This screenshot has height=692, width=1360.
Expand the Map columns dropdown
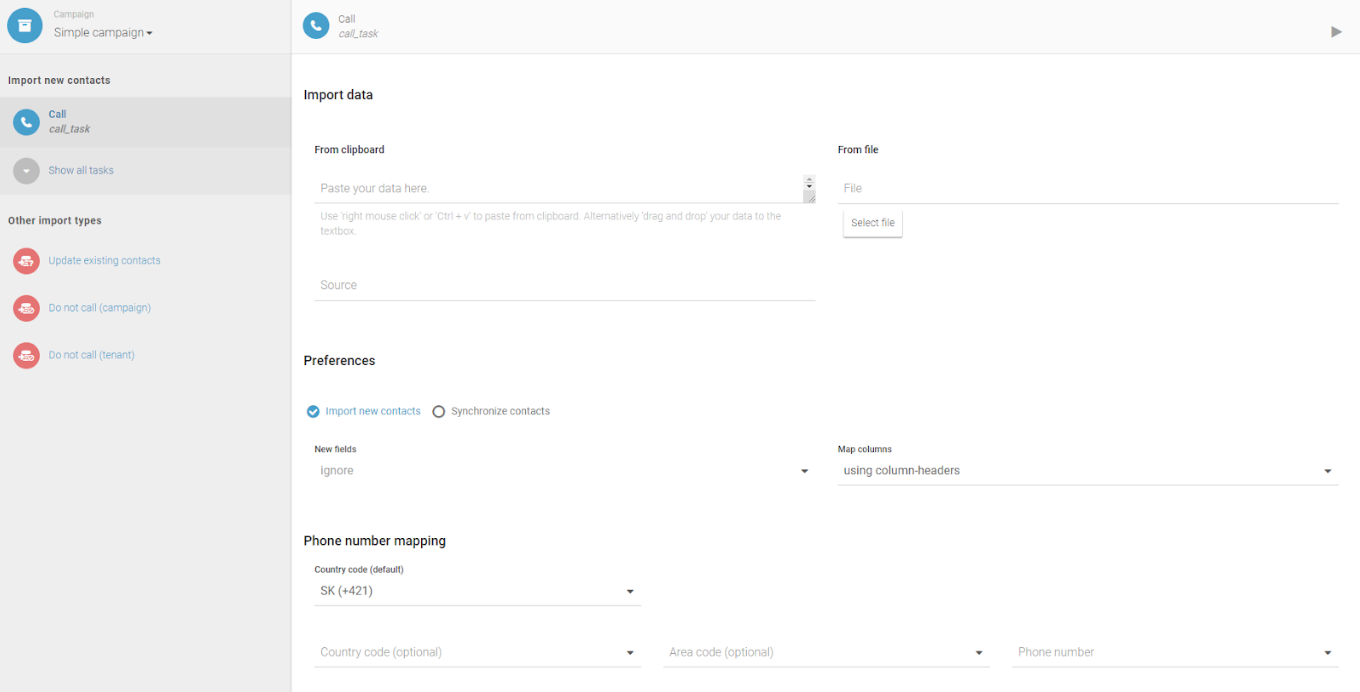coord(1087,471)
